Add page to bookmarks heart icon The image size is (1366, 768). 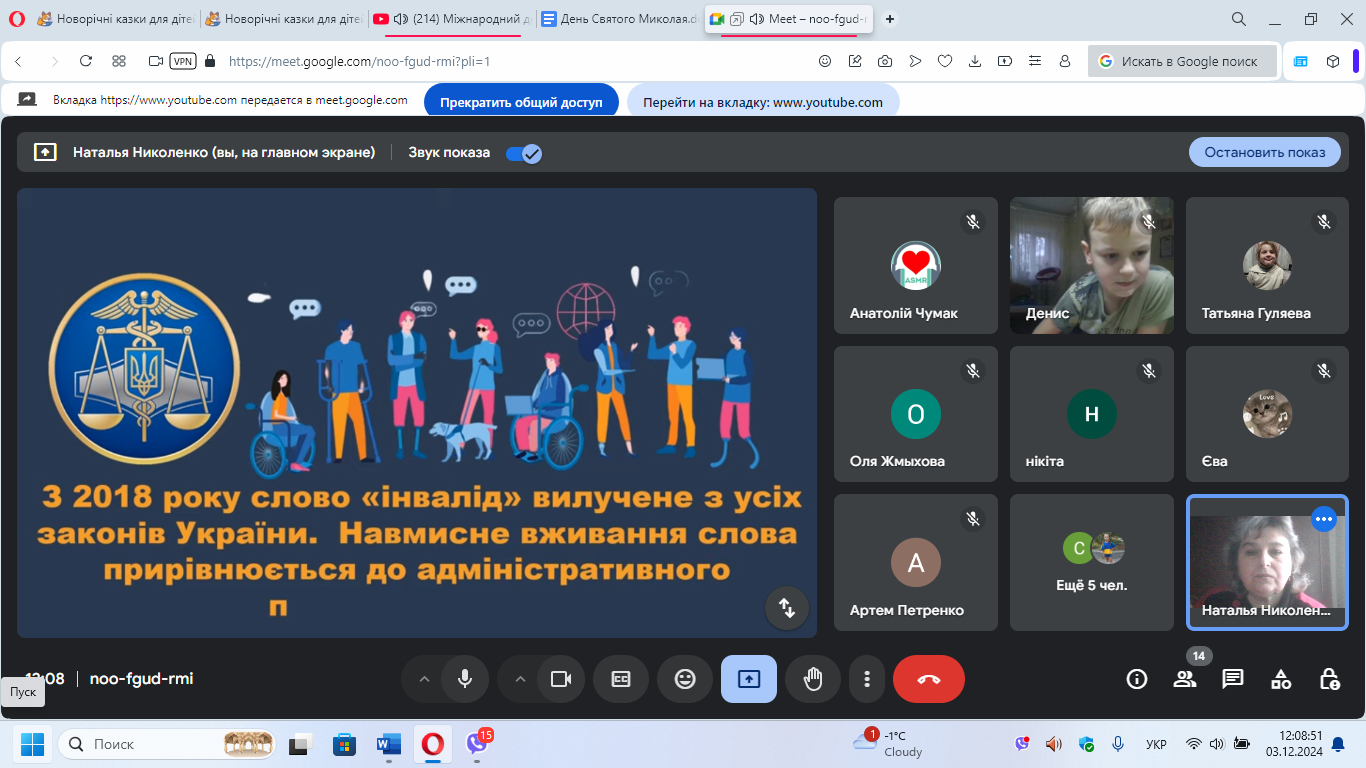coord(944,61)
